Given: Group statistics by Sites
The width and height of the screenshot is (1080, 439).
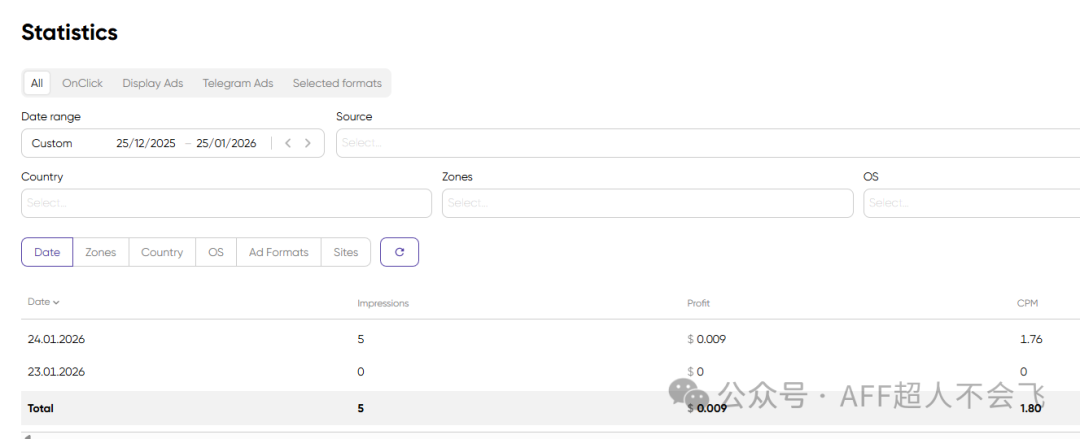Looking at the screenshot, I should tap(346, 252).
